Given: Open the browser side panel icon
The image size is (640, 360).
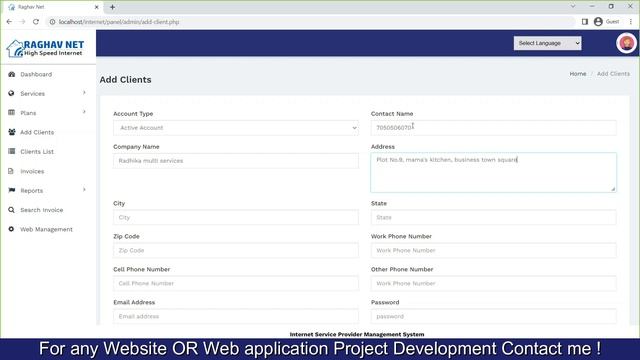Looking at the screenshot, I should coord(584,22).
